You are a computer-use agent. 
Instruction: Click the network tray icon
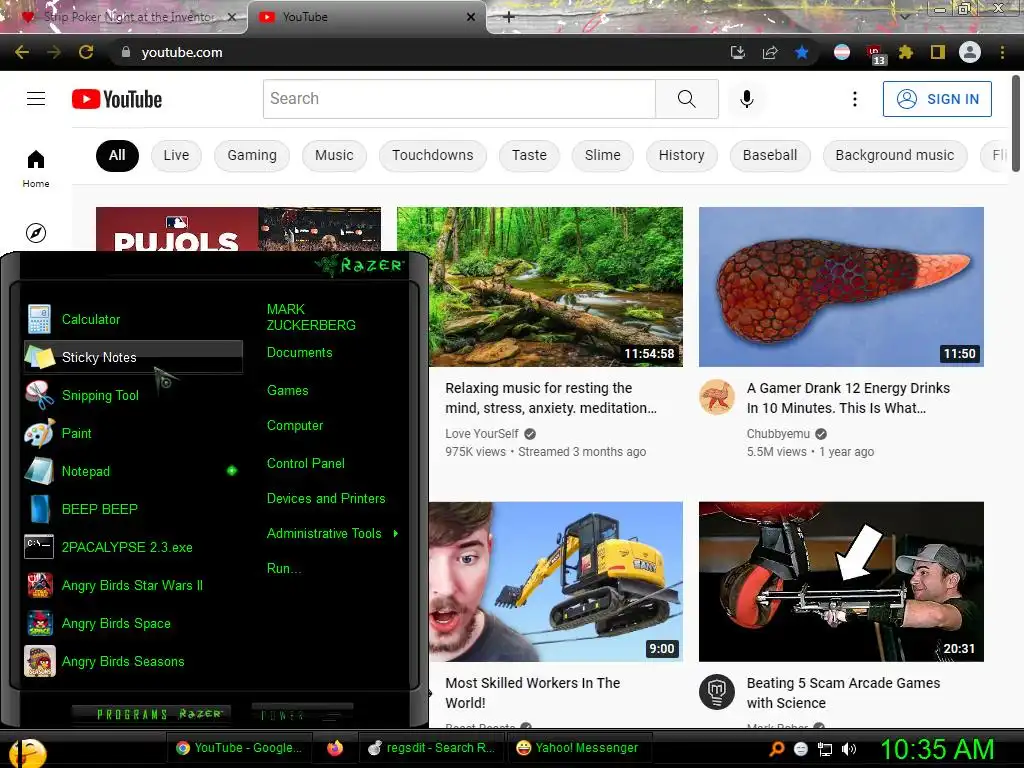(825, 749)
